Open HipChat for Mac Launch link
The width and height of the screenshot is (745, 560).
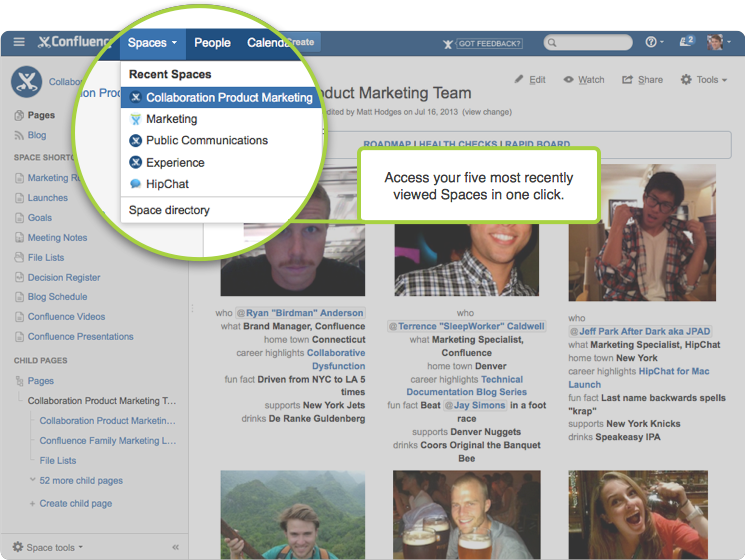pyautogui.click(x=639, y=378)
